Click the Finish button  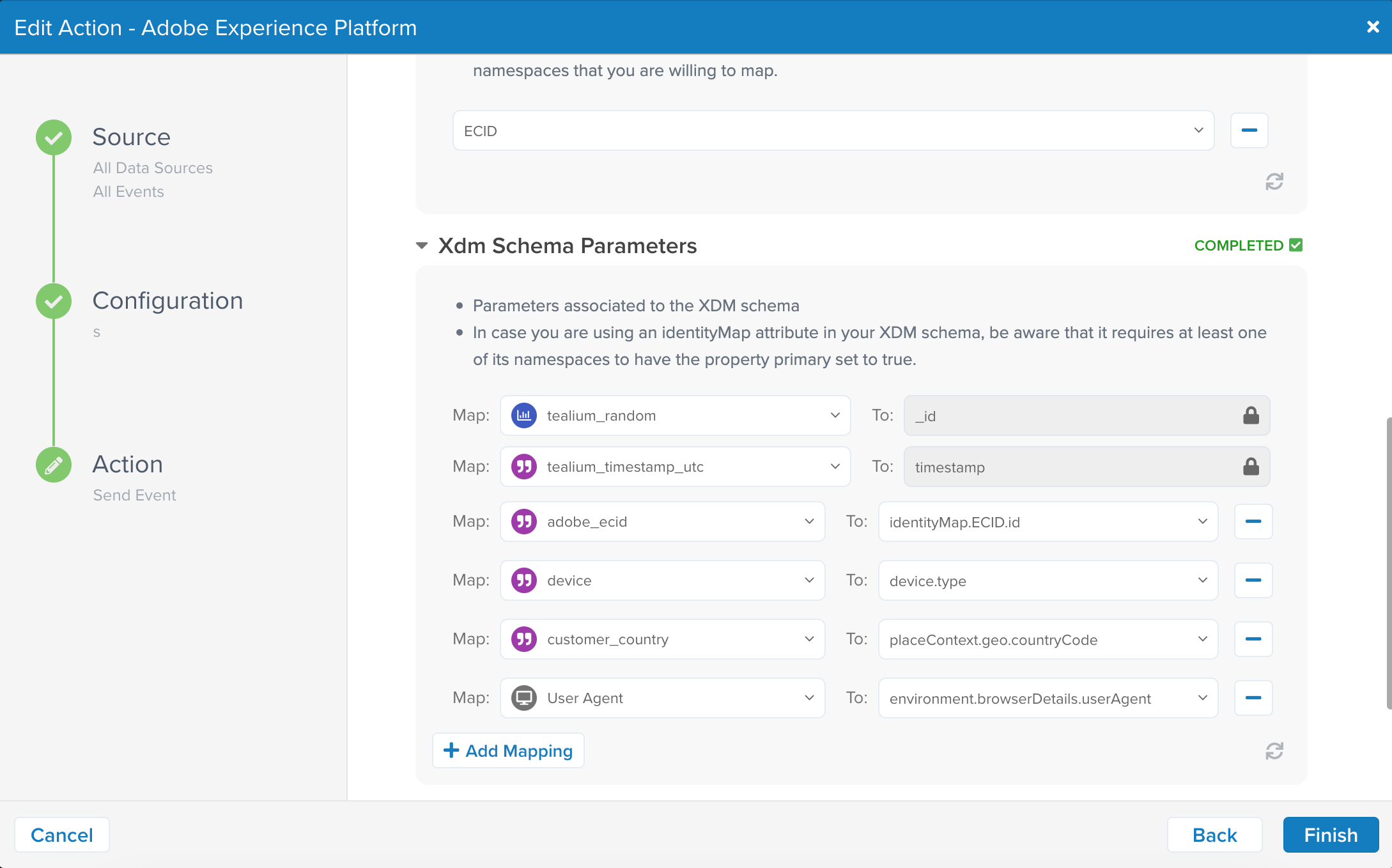click(x=1330, y=835)
